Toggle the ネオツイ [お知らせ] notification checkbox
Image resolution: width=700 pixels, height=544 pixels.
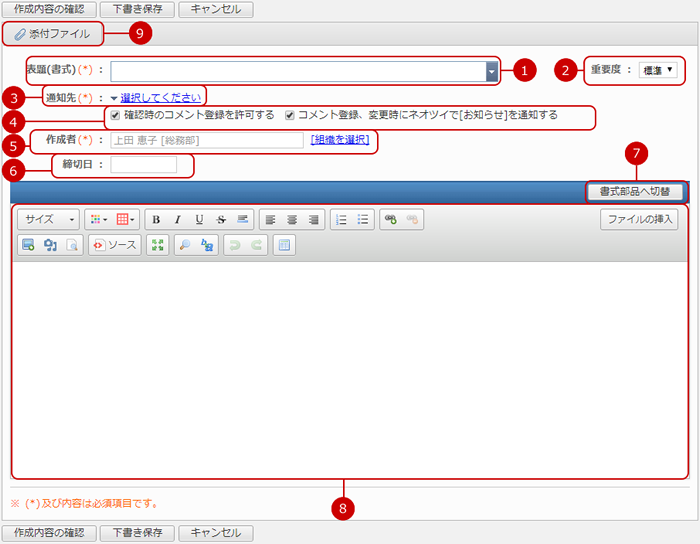[x=290, y=115]
